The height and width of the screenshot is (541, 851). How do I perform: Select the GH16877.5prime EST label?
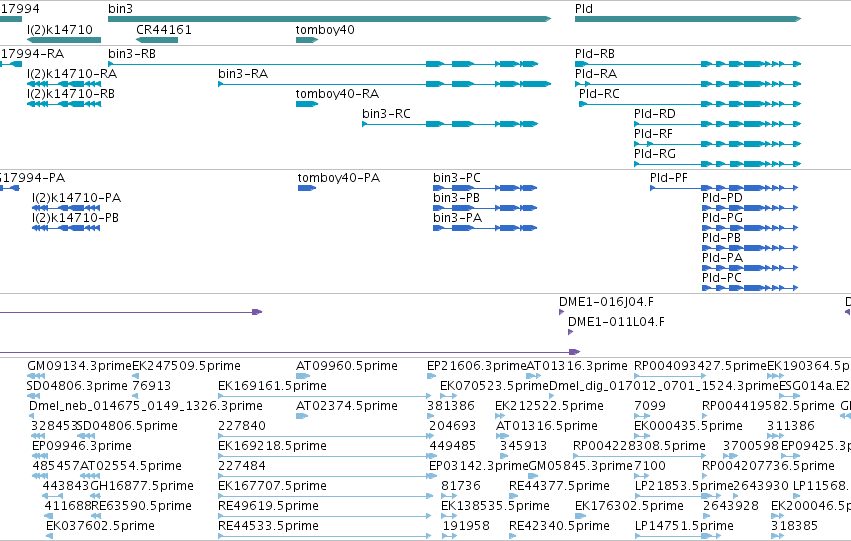tap(142, 487)
